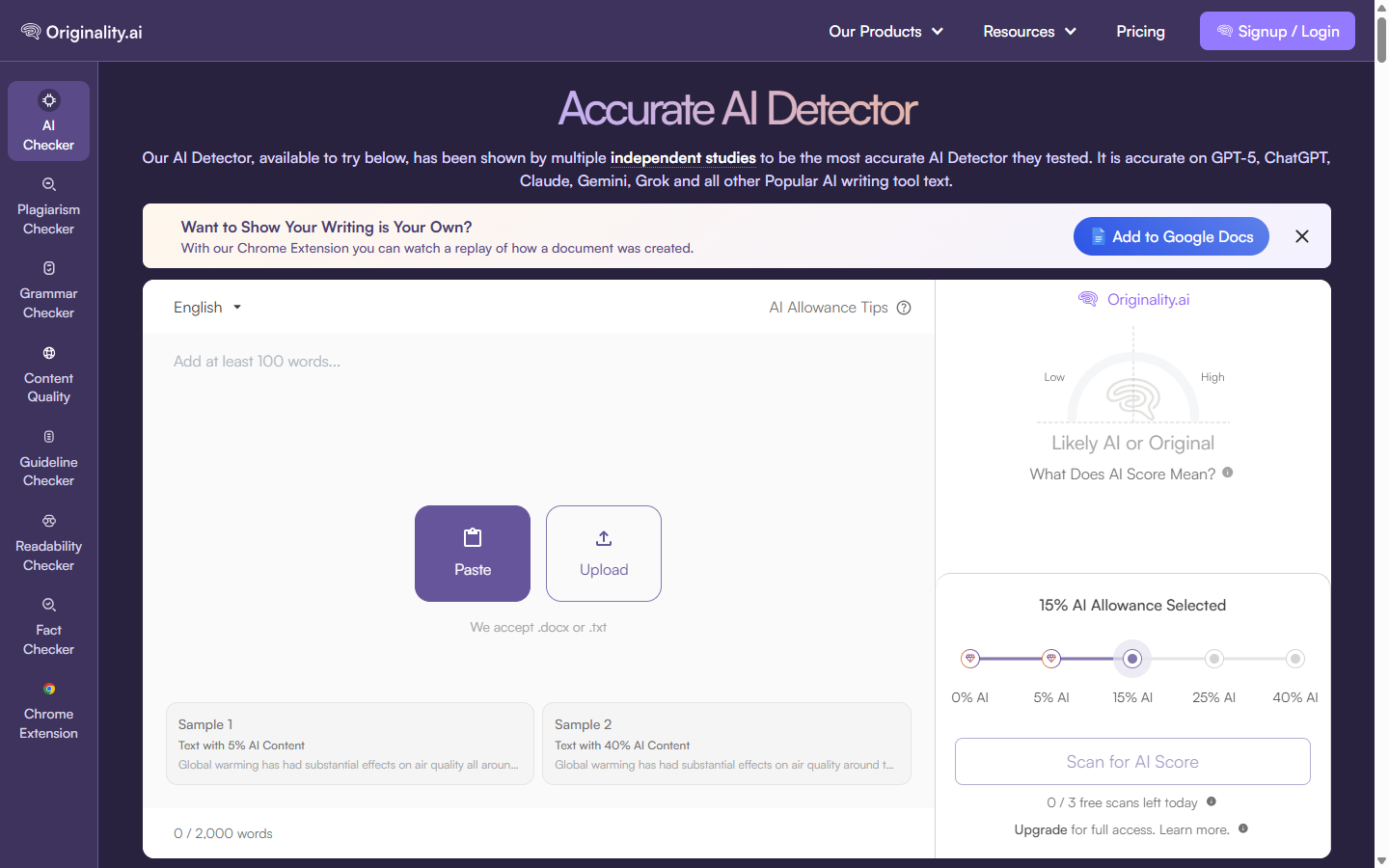Image resolution: width=1389 pixels, height=868 pixels.
Task: Click the Signup / Login button
Action: tap(1277, 31)
